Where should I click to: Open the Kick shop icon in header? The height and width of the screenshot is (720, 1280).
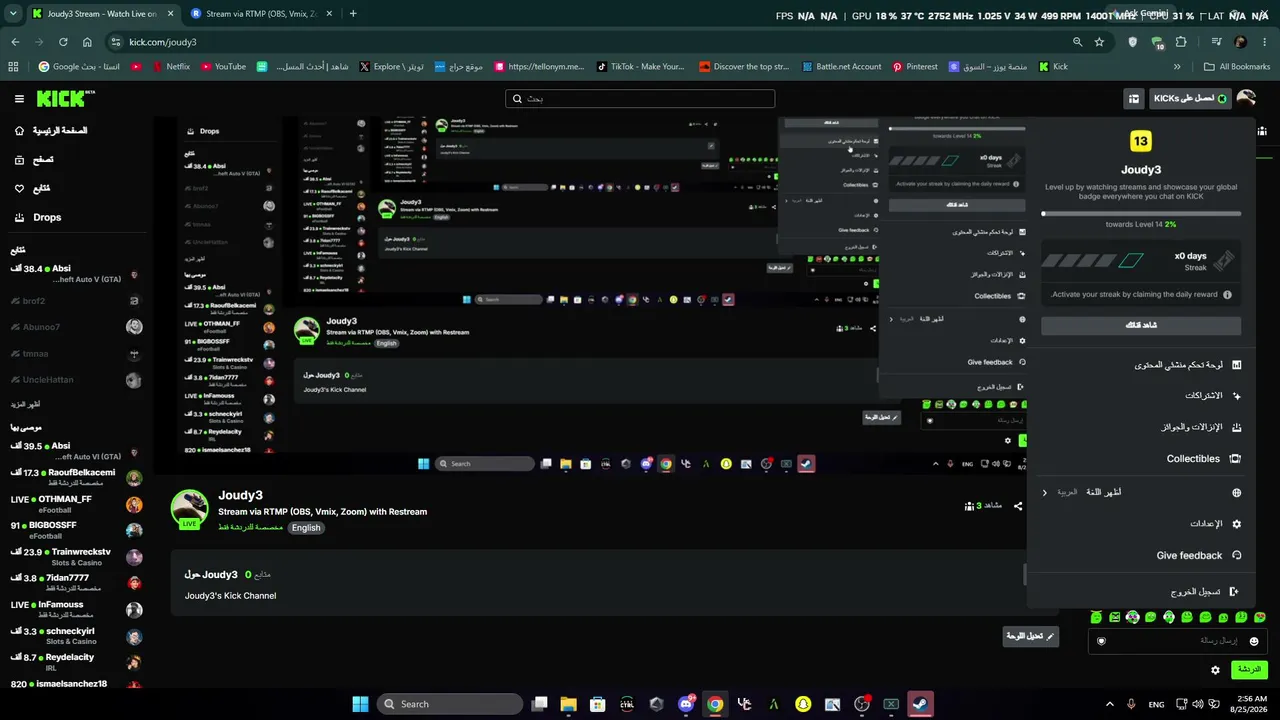tap(1133, 99)
